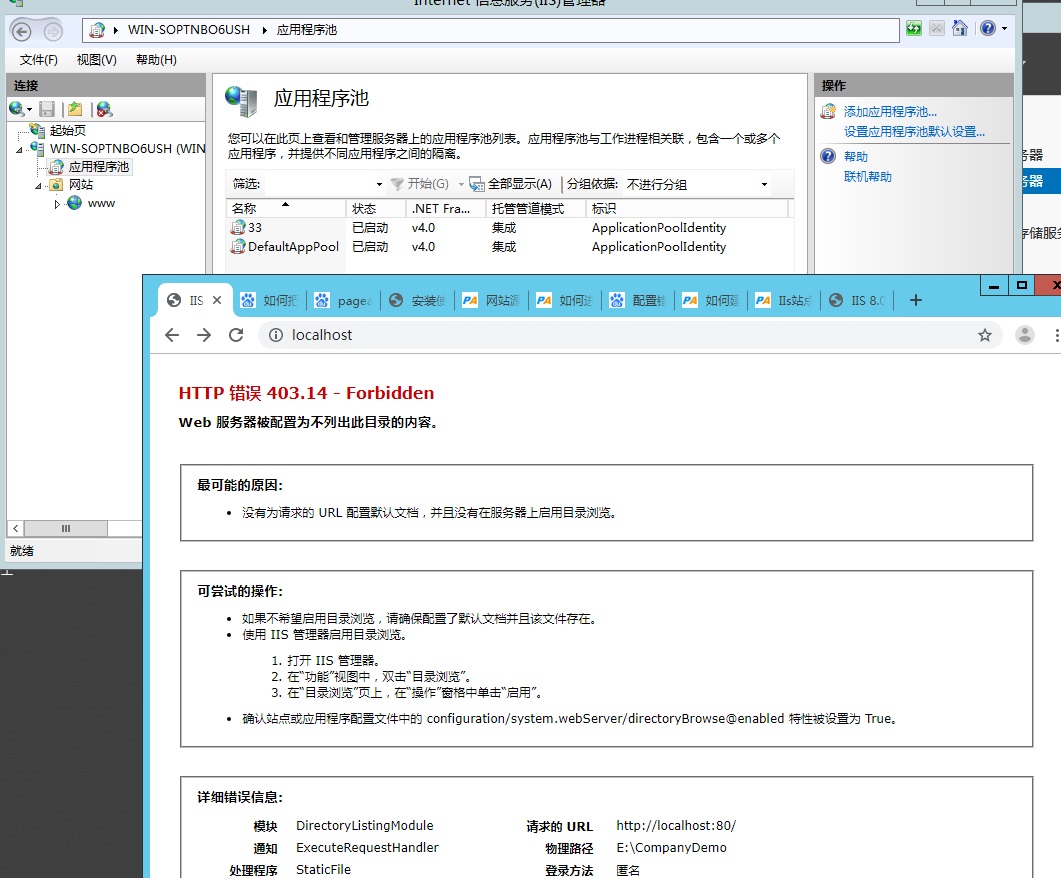Open the 帮助(H) menu
Image resolution: width=1061 pixels, height=878 pixels.
coord(156,60)
